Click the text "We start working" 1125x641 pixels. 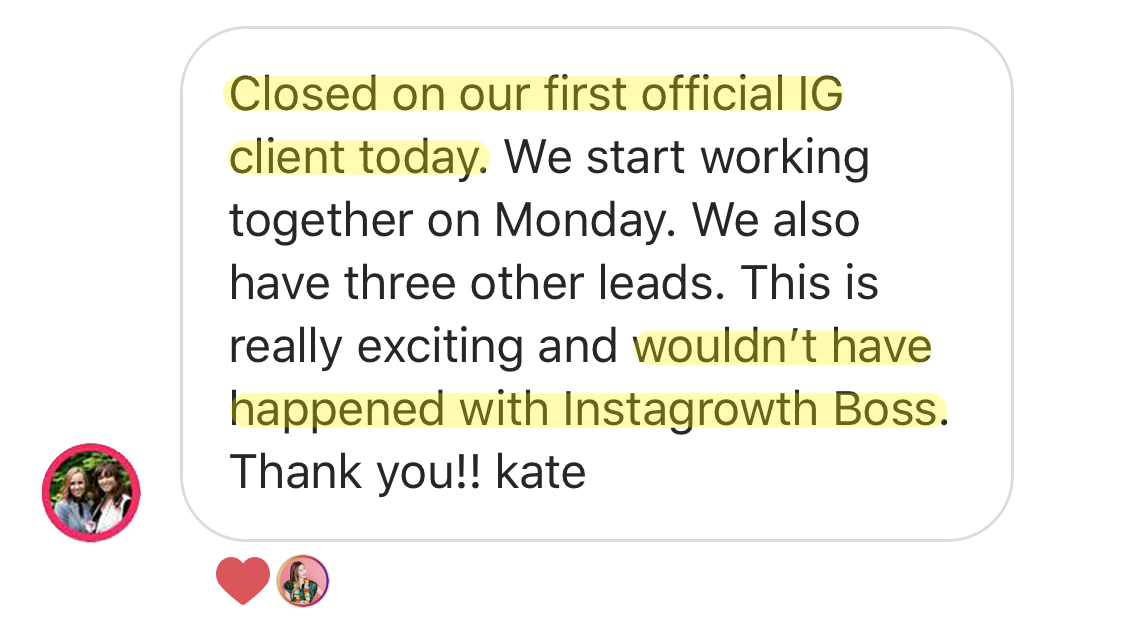686,158
